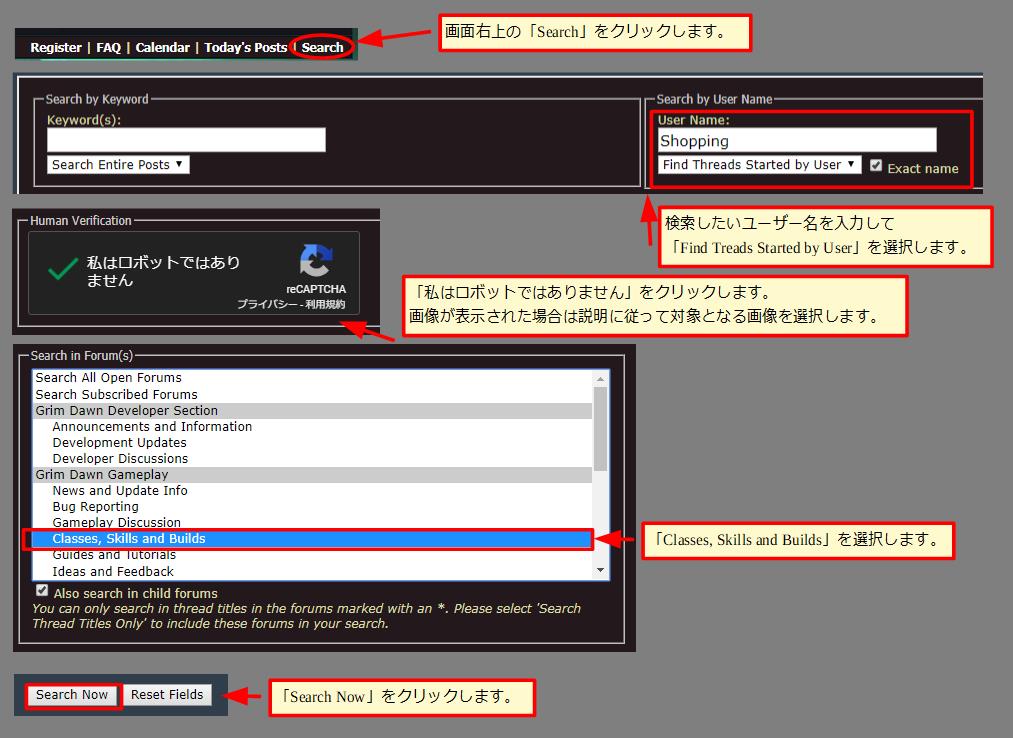Click the User Name input field

coord(796,141)
